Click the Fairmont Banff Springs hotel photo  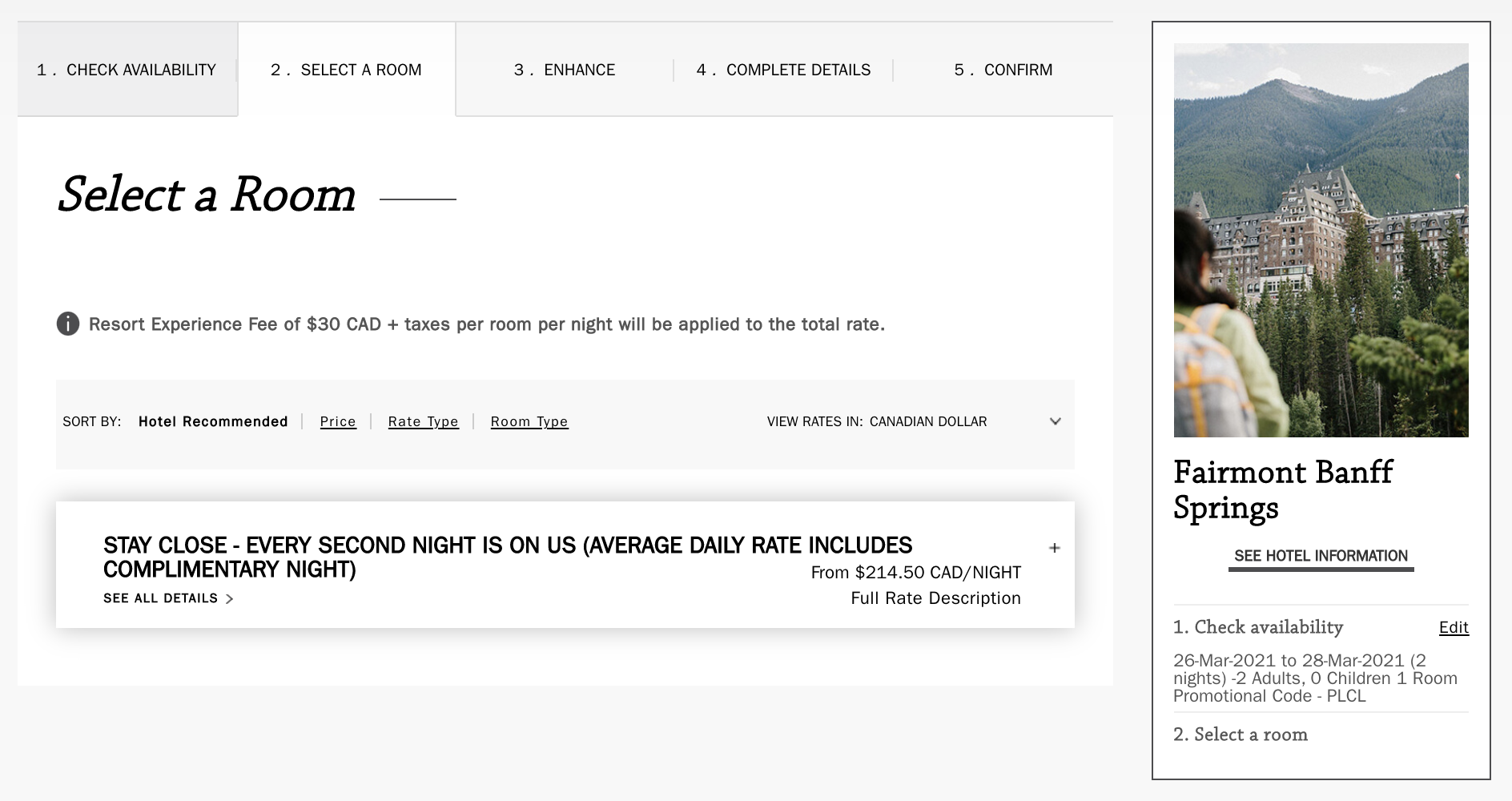point(1321,240)
